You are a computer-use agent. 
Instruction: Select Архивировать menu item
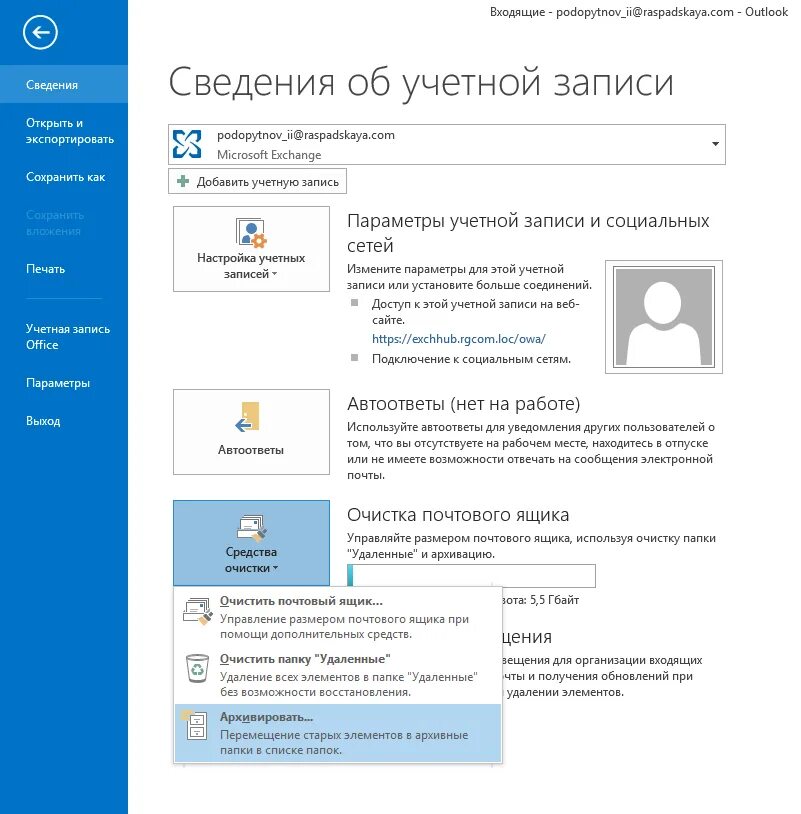[x=338, y=733]
